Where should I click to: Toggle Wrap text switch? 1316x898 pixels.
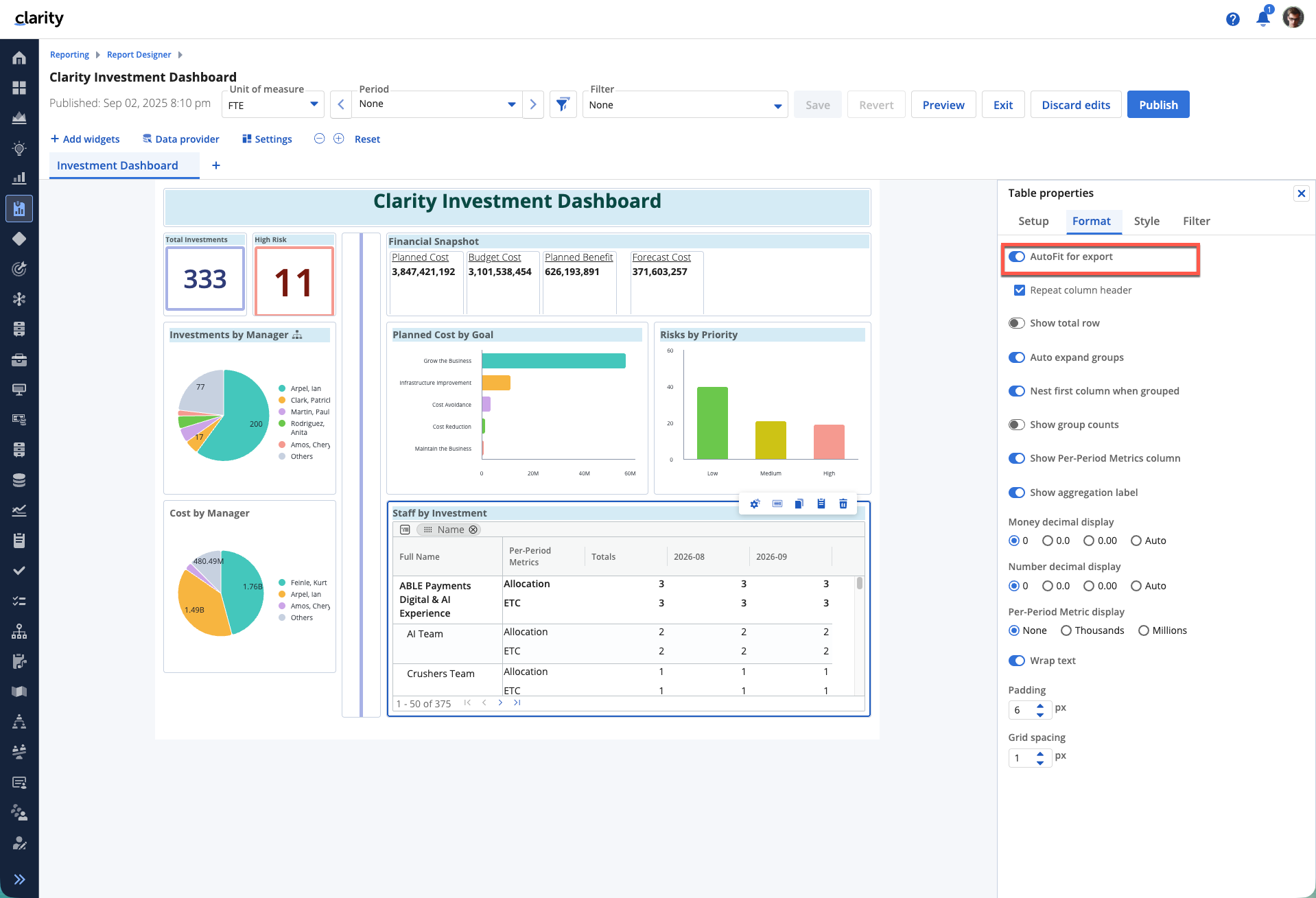1017,661
